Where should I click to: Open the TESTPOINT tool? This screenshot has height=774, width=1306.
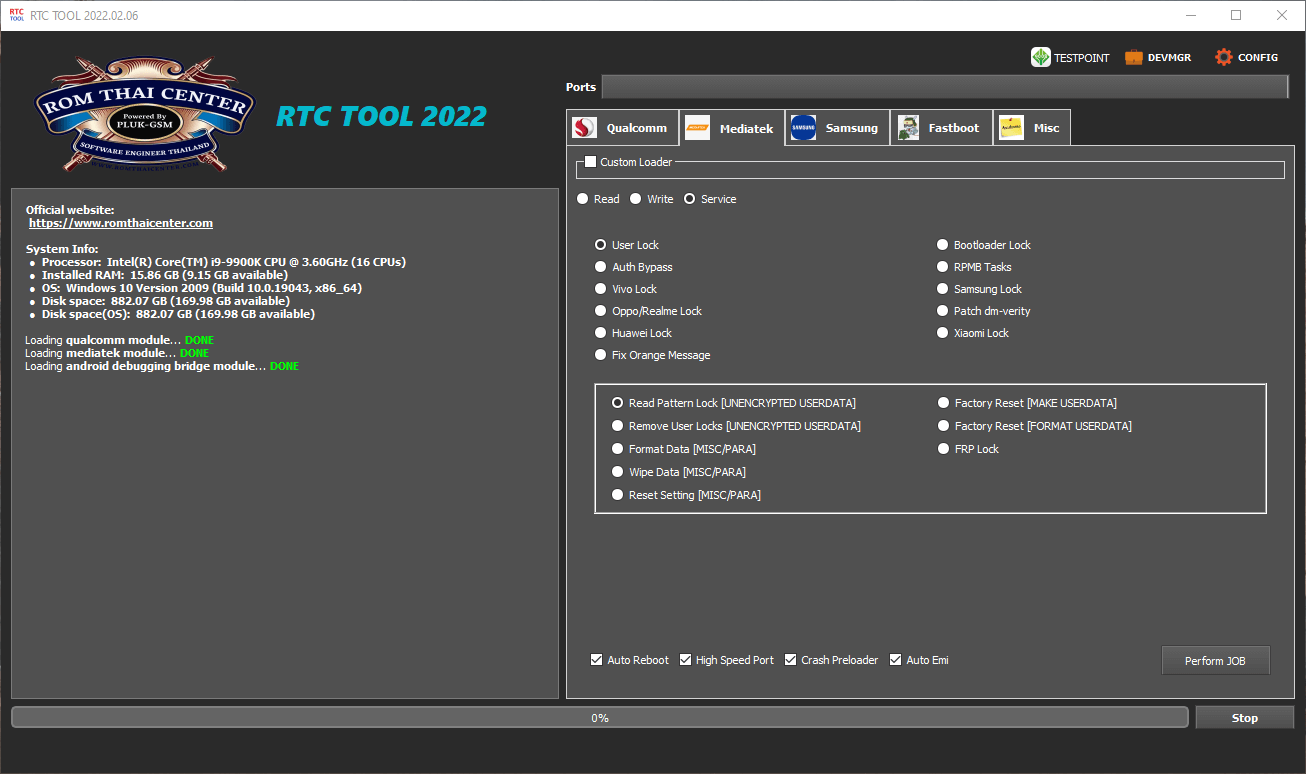click(x=1070, y=57)
